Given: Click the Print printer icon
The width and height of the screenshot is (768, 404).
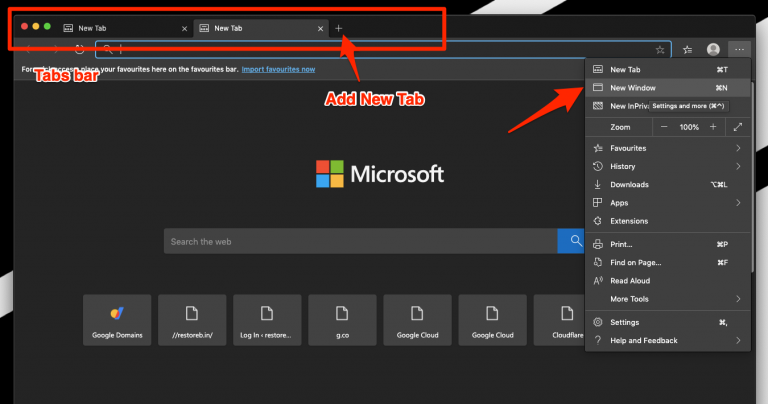Looking at the screenshot, I should [598, 244].
